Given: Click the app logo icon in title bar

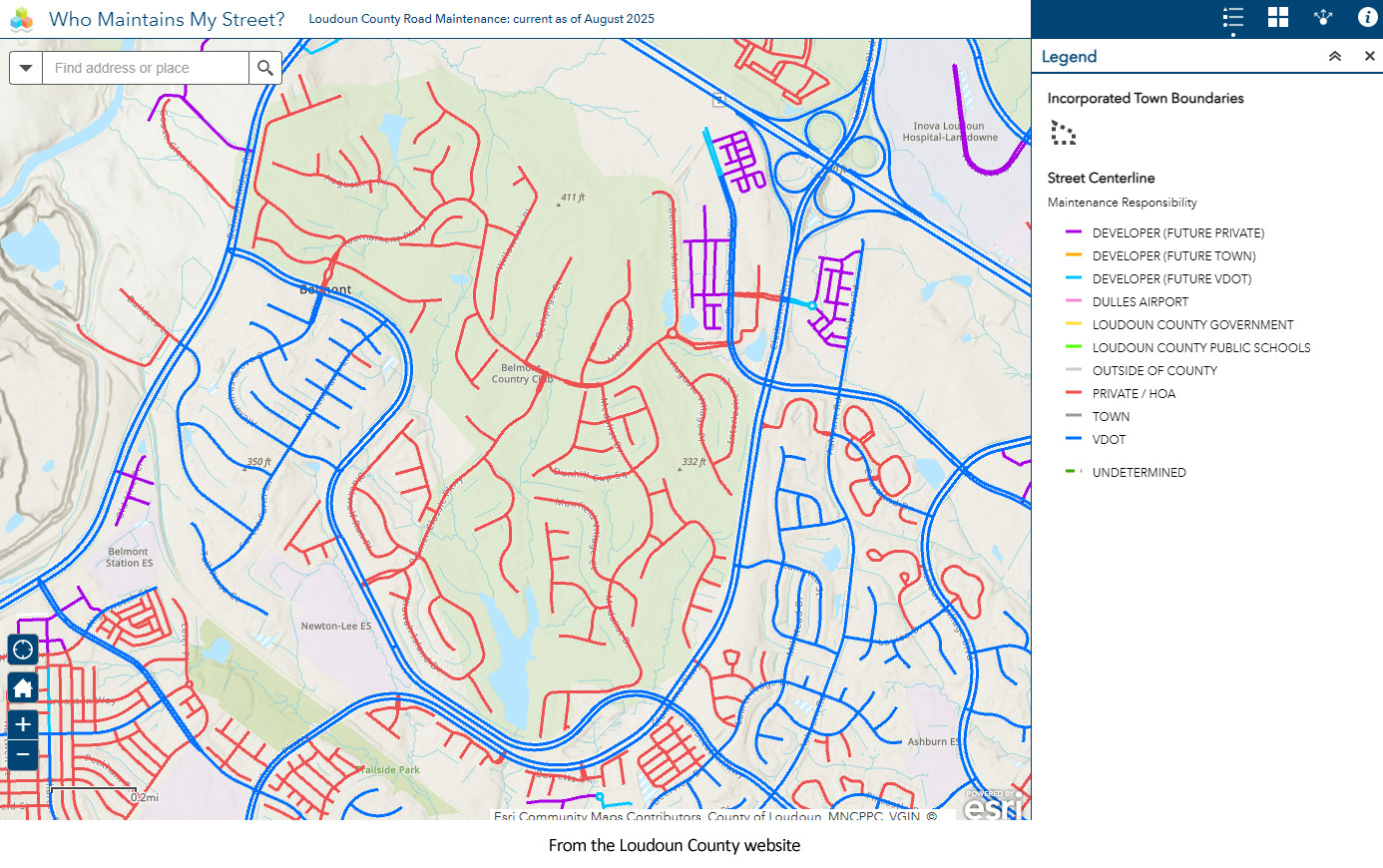Looking at the screenshot, I should [22, 19].
